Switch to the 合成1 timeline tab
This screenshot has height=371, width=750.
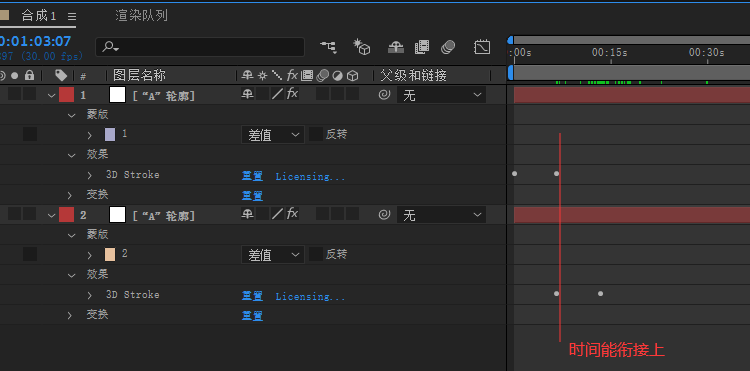[39, 16]
